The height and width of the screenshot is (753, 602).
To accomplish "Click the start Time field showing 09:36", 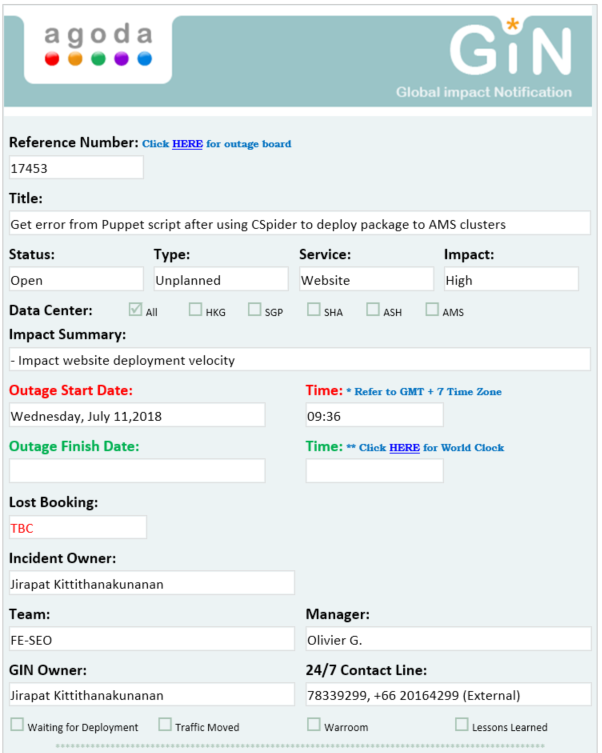I will coord(374,415).
